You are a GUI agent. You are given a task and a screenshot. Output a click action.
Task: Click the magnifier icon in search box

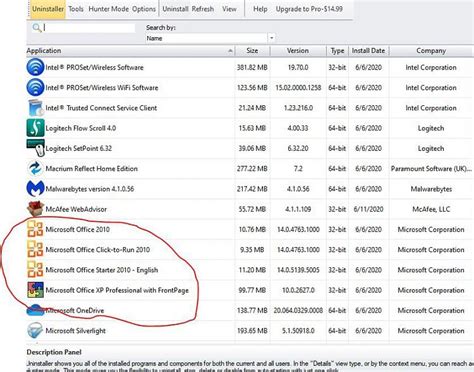pos(37,28)
